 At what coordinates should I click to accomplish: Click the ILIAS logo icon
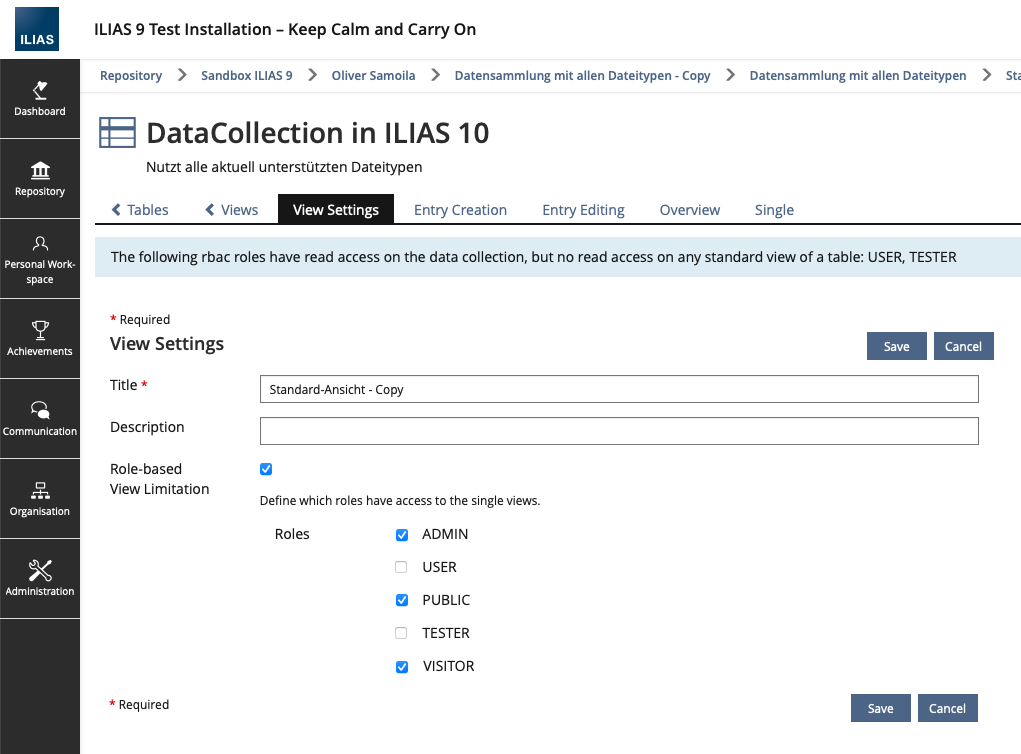pos(37,30)
